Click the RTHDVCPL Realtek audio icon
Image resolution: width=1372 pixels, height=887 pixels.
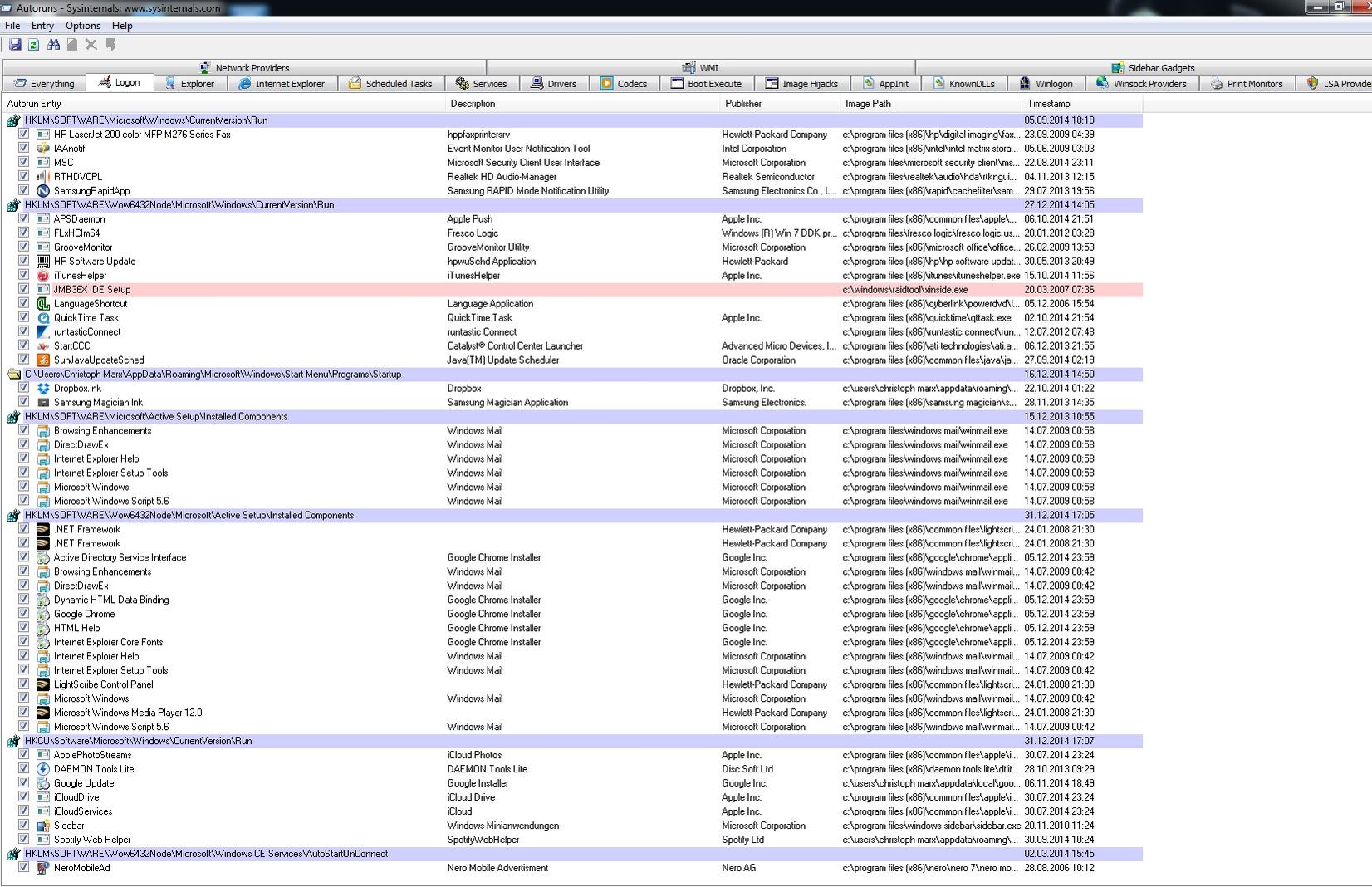point(43,177)
